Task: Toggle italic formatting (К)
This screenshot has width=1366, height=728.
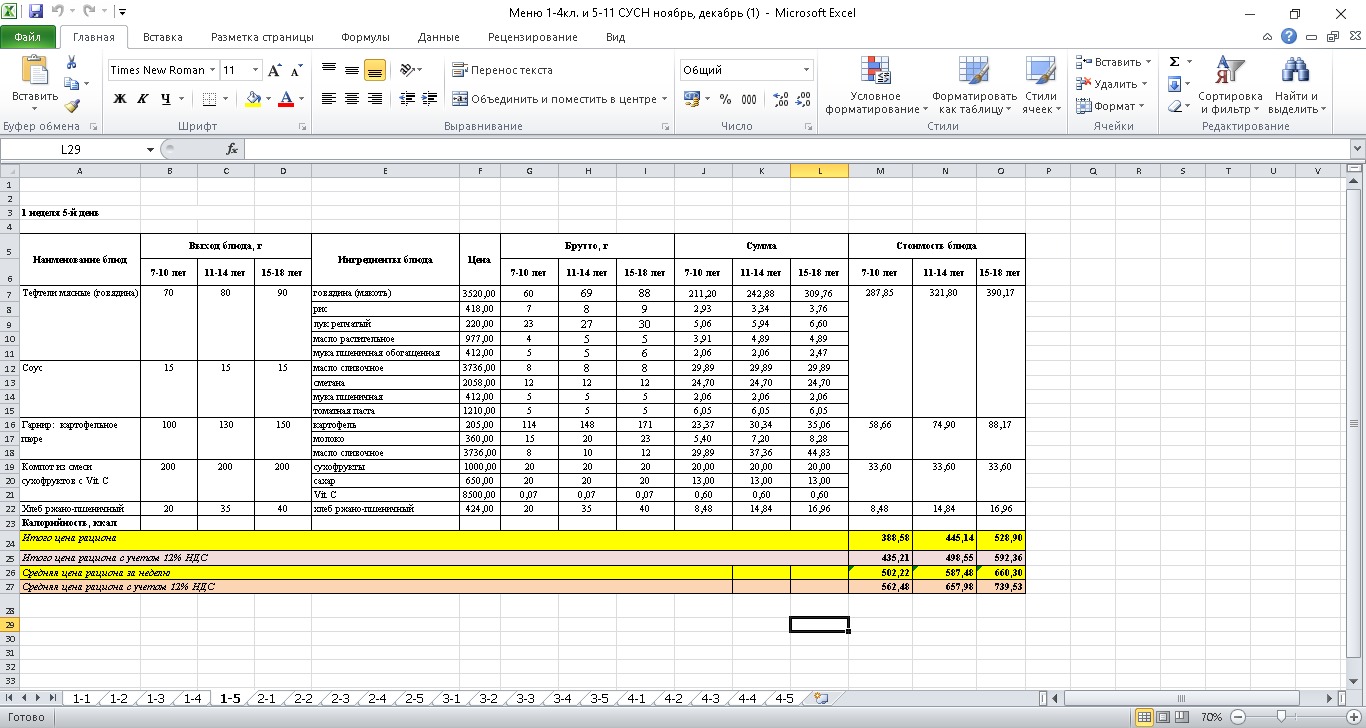Action: pos(142,99)
